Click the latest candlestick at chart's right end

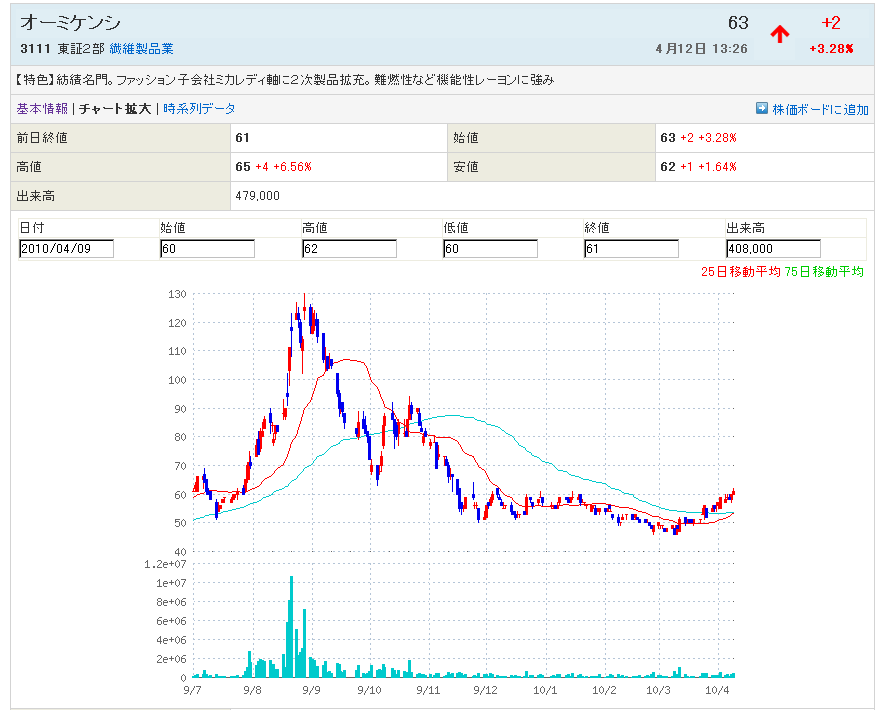click(x=734, y=492)
